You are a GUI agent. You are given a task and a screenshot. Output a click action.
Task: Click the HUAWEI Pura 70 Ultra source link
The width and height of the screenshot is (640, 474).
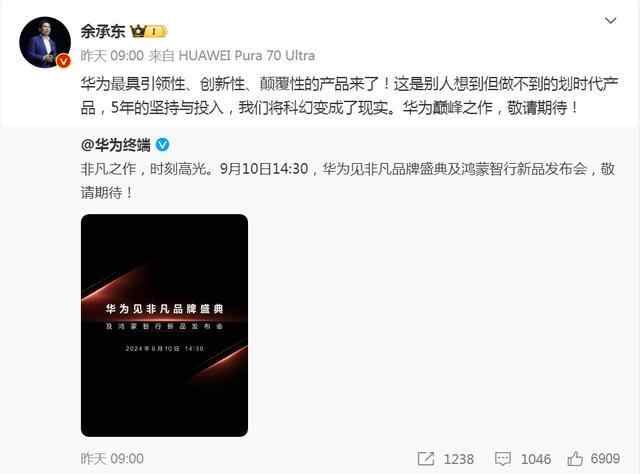(x=247, y=56)
